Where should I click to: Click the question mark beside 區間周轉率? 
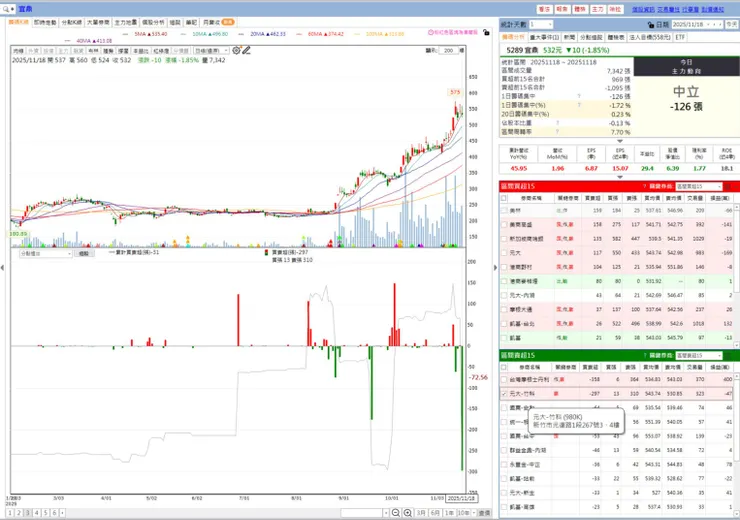[x=557, y=132]
